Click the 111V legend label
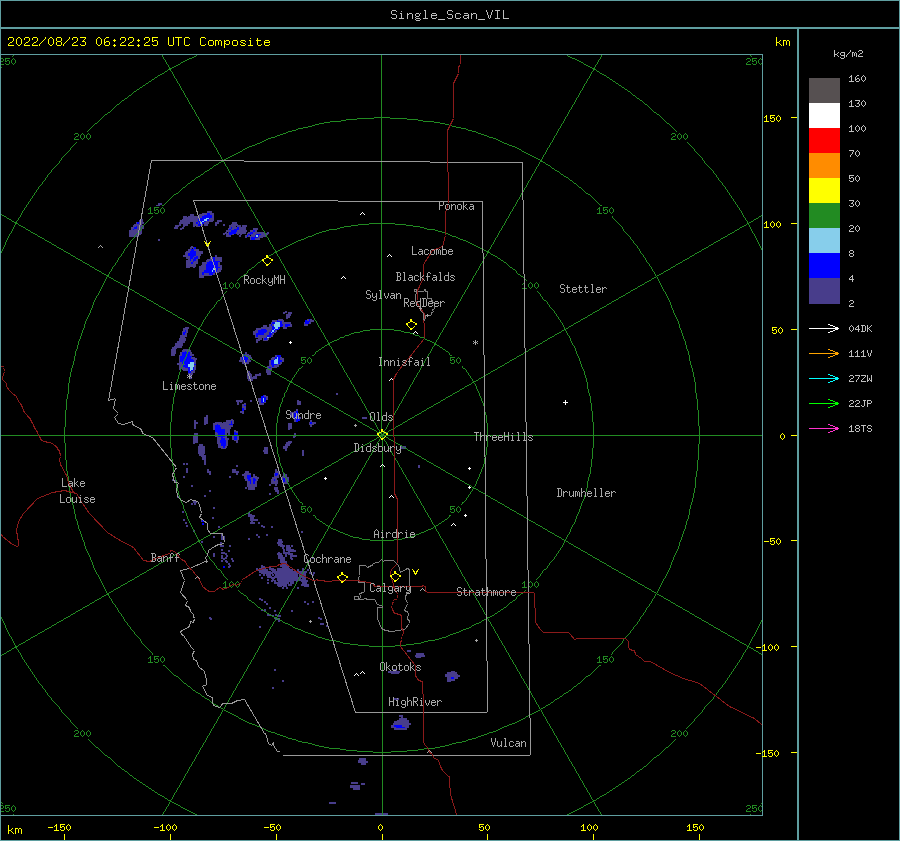 click(860, 354)
